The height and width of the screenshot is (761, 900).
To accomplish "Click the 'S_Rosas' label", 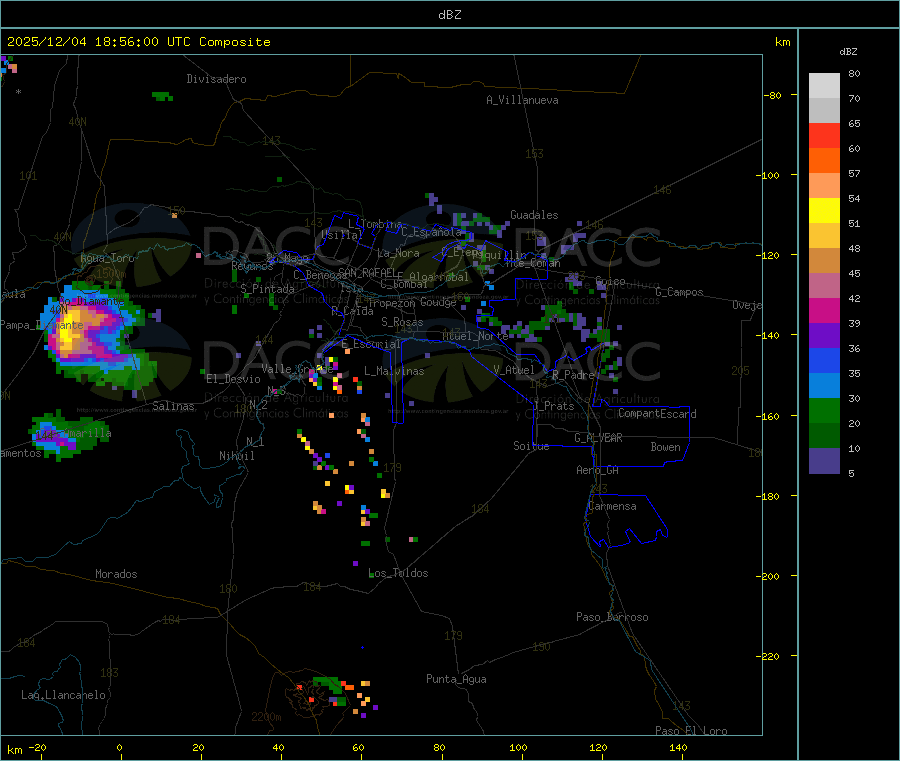I will coord(402,322).
